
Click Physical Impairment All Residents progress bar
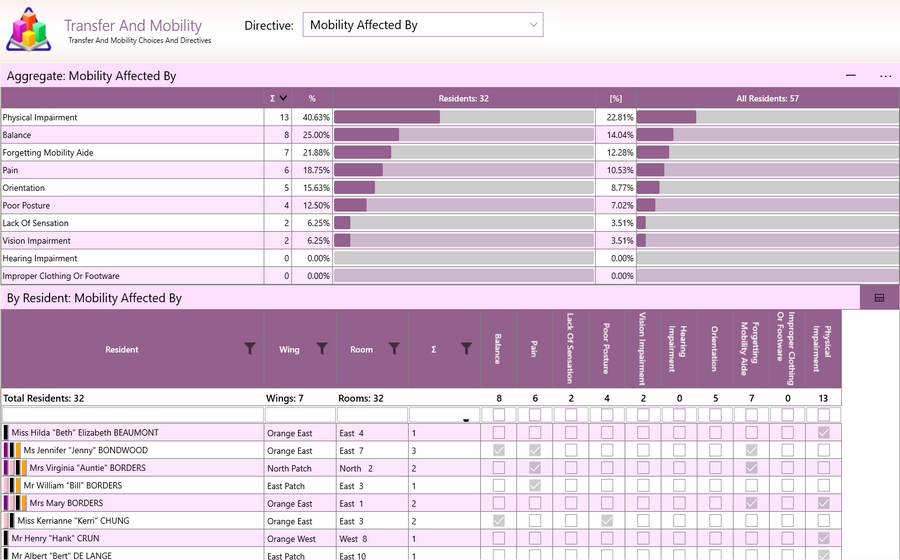tap(767, 117)
